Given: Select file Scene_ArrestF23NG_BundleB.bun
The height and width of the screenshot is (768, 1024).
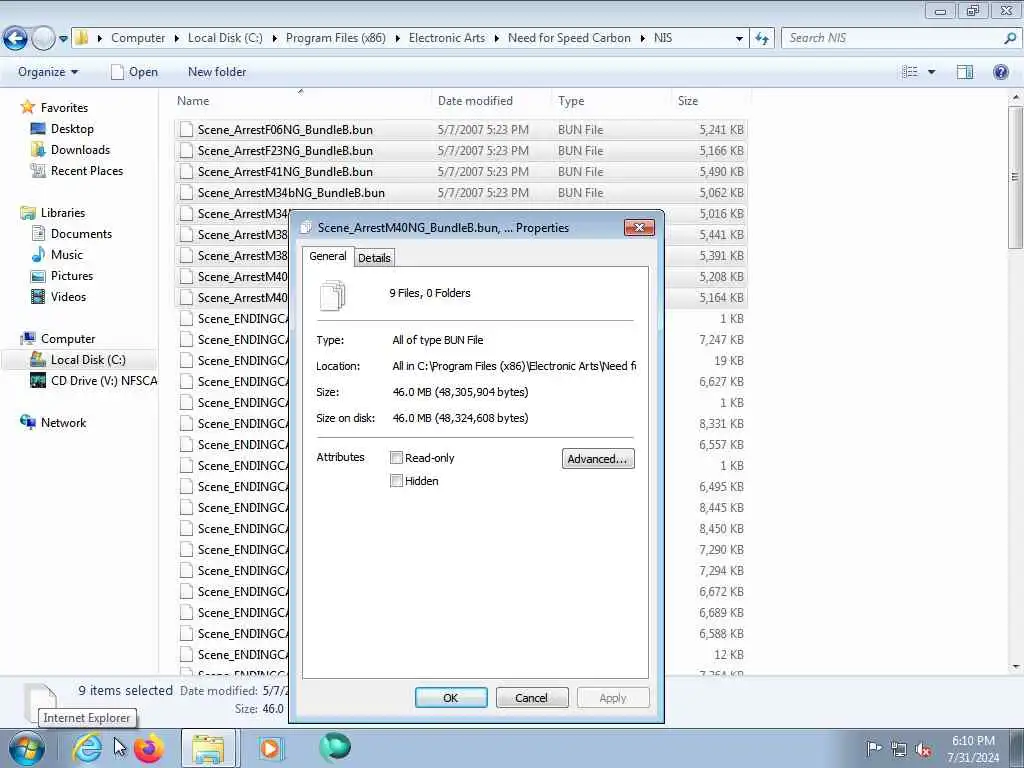Looking at the screenshot, I should [460, 151].
